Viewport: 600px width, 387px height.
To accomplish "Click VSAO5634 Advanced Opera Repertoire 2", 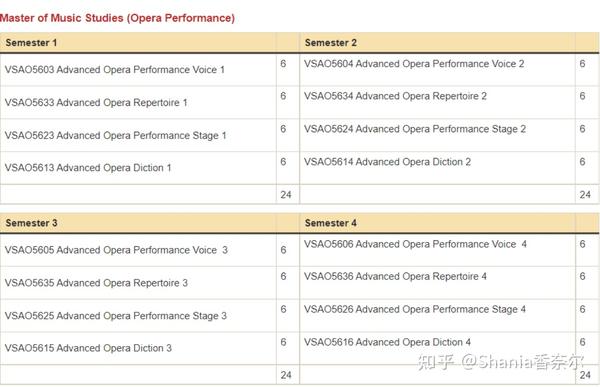I will pos(395,96).
